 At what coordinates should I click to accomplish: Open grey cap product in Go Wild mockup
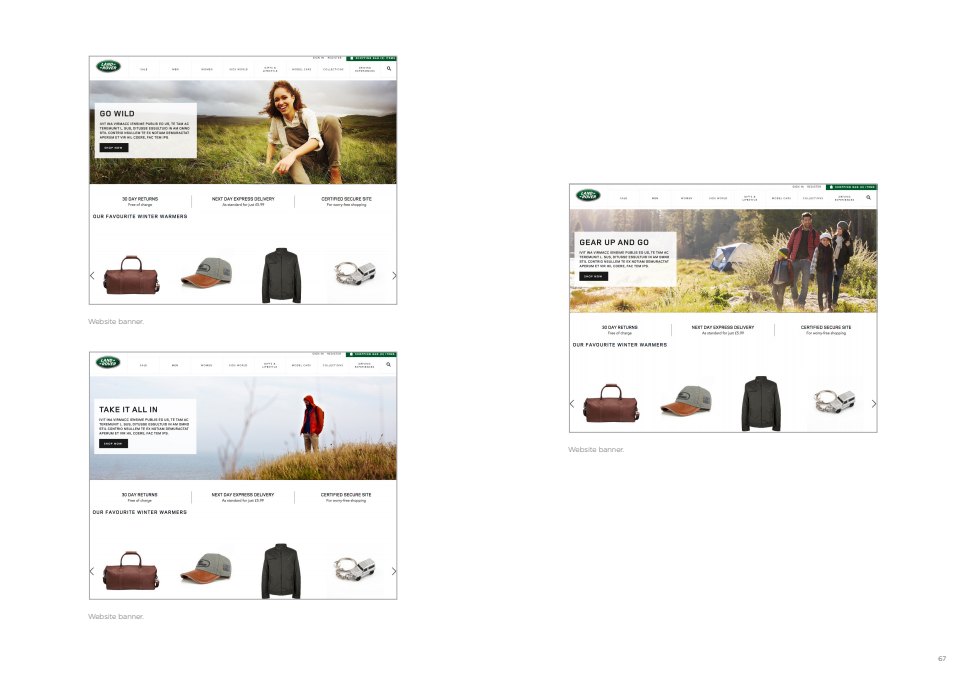click(x=207, y=273)
